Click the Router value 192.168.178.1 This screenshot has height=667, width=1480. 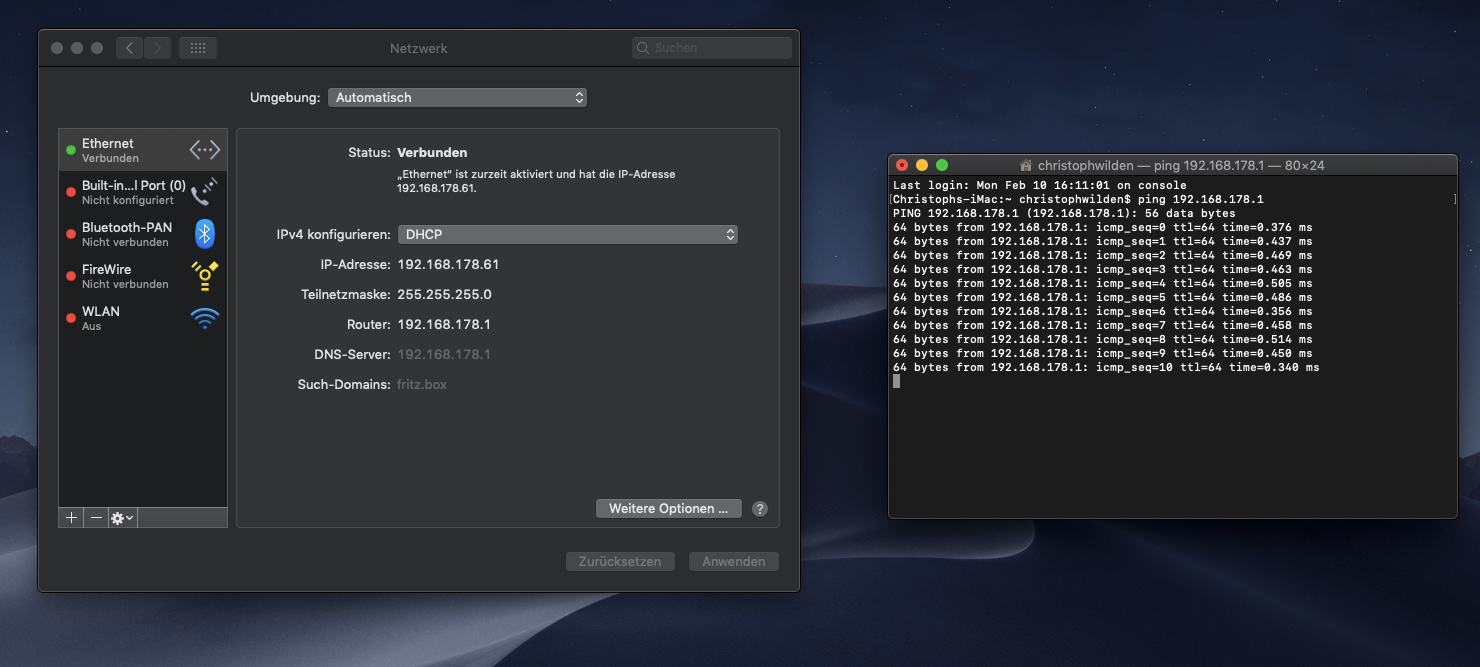pos(444,325)
